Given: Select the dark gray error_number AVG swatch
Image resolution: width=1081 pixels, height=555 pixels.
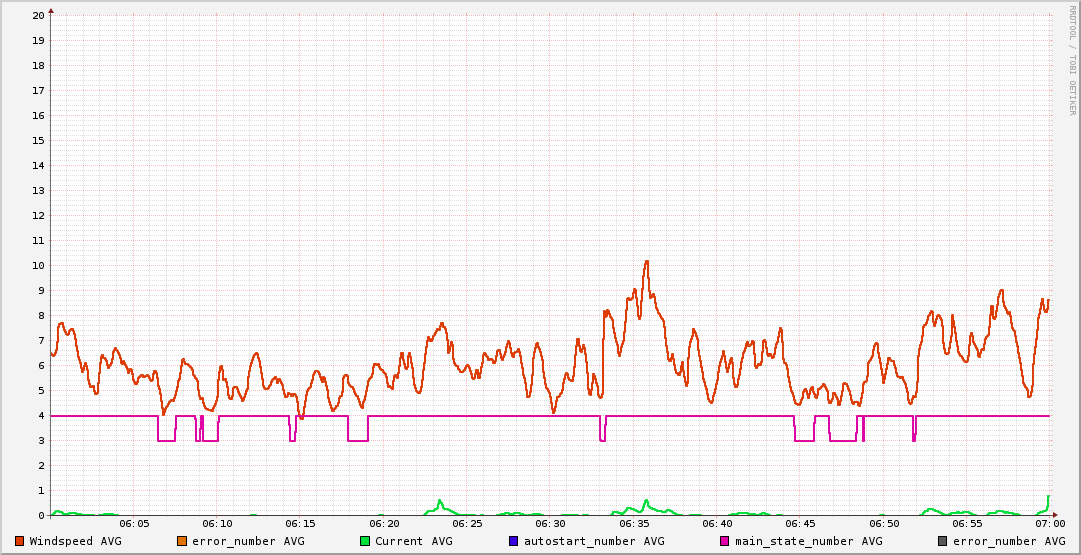Looking at the screenshot, I should tap(943, 541).
